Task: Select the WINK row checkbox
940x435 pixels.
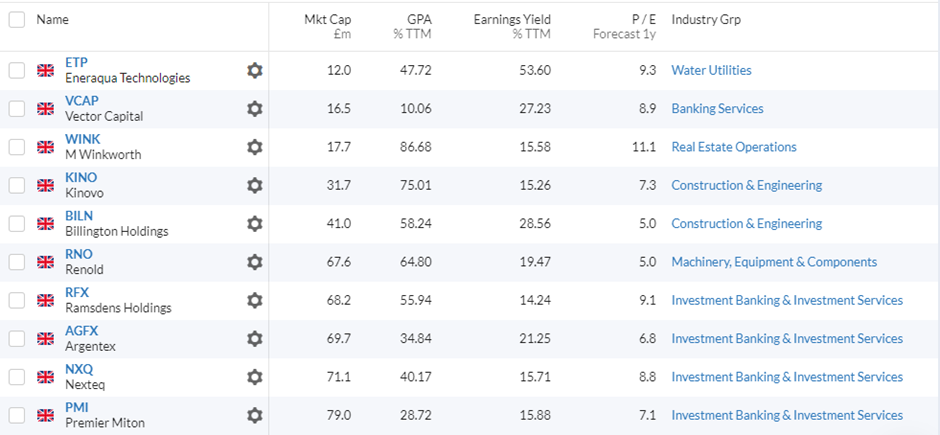Action: (17, 147)
